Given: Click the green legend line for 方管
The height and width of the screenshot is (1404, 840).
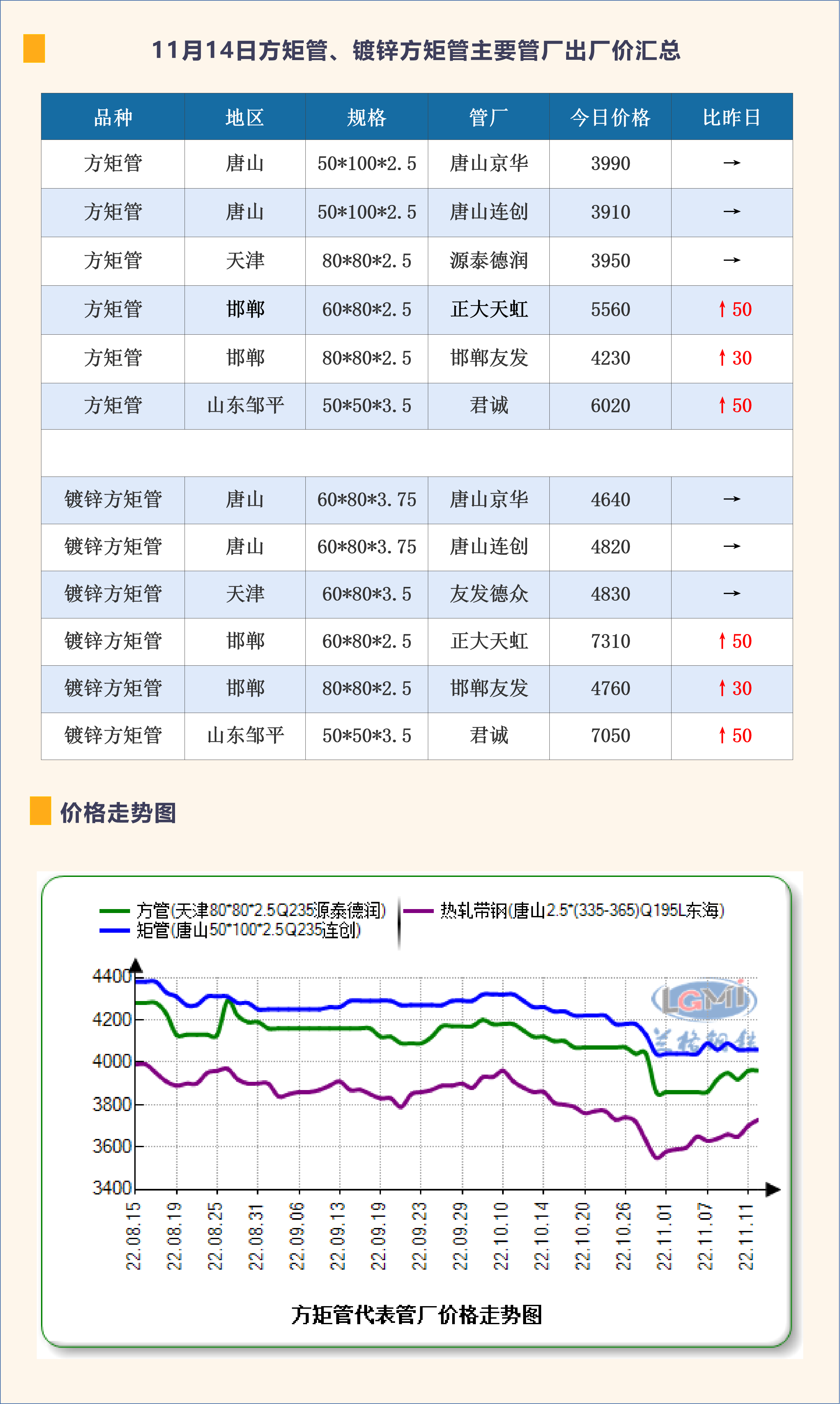Looking at the screenshot, I should coord(114,911).
